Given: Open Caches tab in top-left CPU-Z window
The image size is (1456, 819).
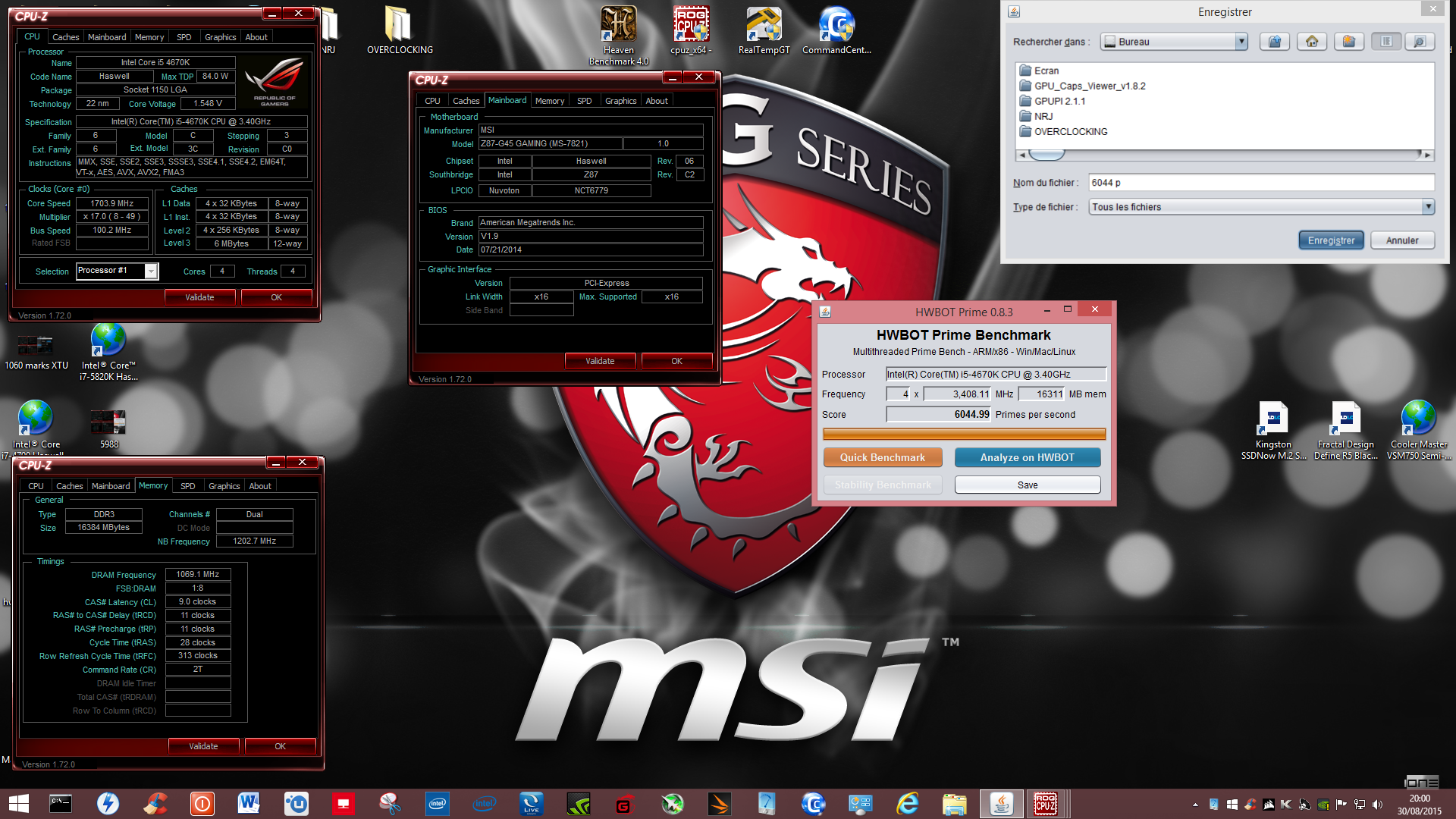Looking at the screenshot, I should pyautogui.click(x=65, y=36).
